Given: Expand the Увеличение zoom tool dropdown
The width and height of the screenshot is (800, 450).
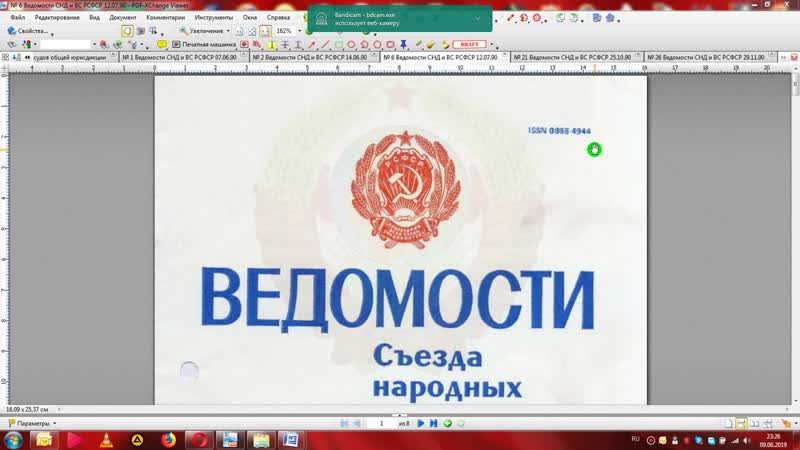Looking at the screenshot, I should pos(228,31).
